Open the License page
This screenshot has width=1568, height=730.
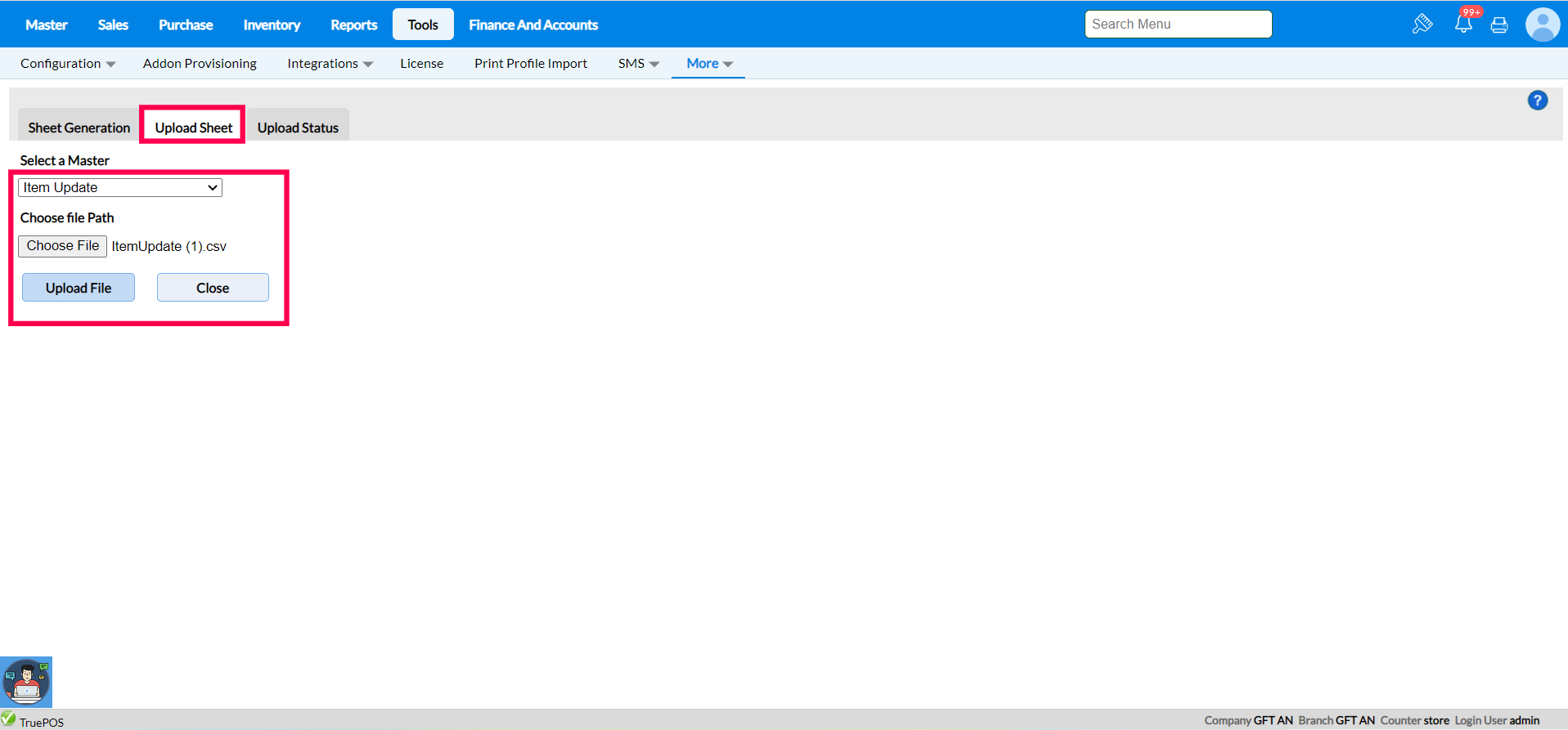tap(422, 63)
